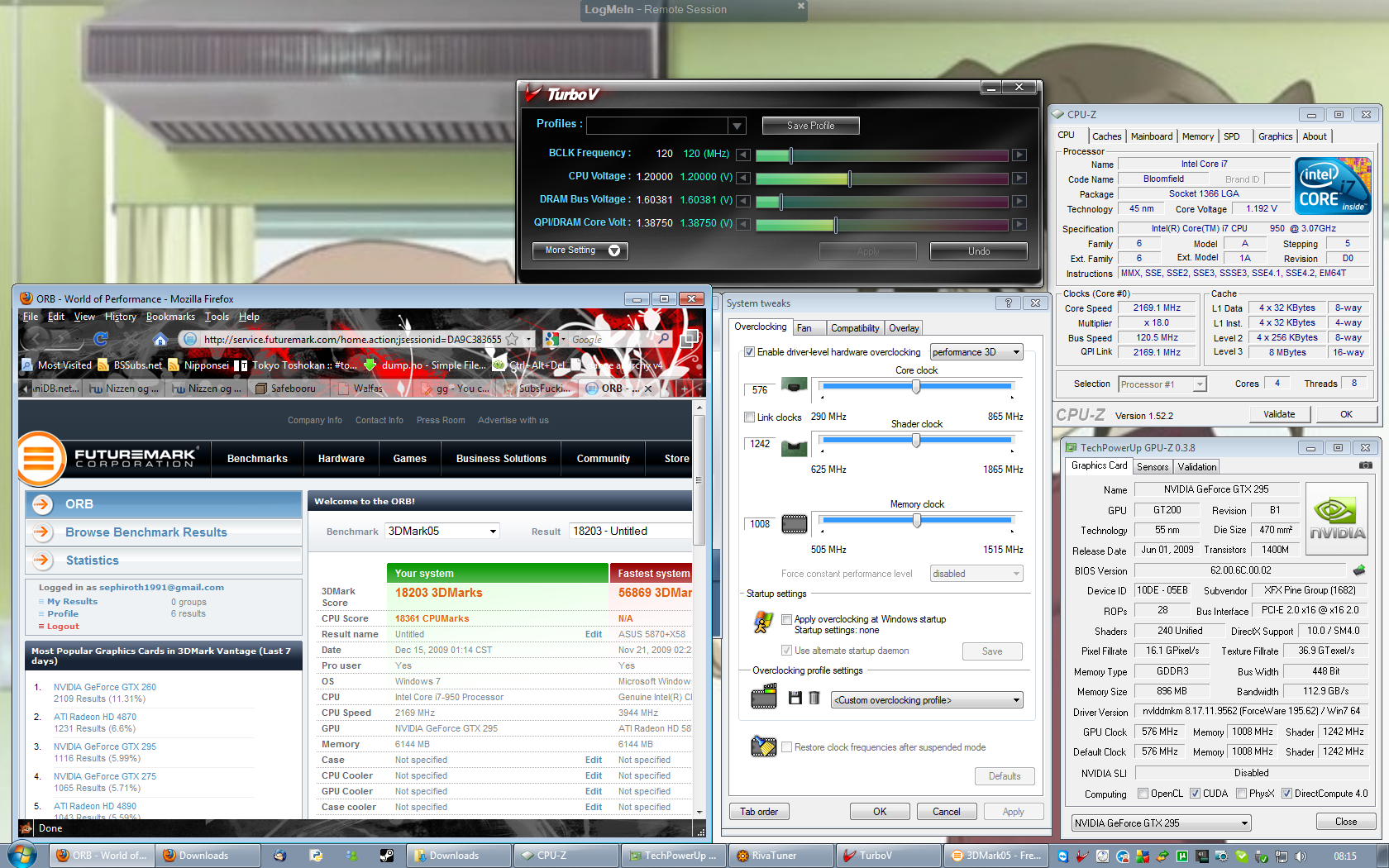The width and height of the screenshot is (1389, 868).
Task: Click the delete profile trash icon
Action: 814,699
